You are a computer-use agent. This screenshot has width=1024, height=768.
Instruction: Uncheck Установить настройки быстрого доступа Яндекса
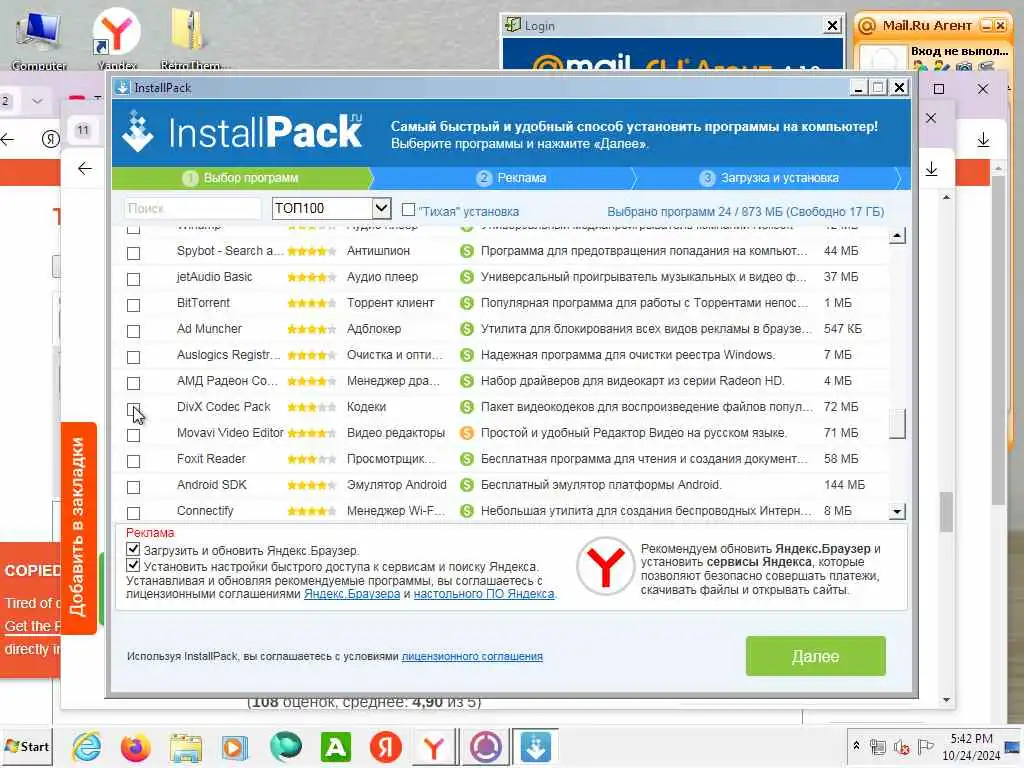point(133,565)
